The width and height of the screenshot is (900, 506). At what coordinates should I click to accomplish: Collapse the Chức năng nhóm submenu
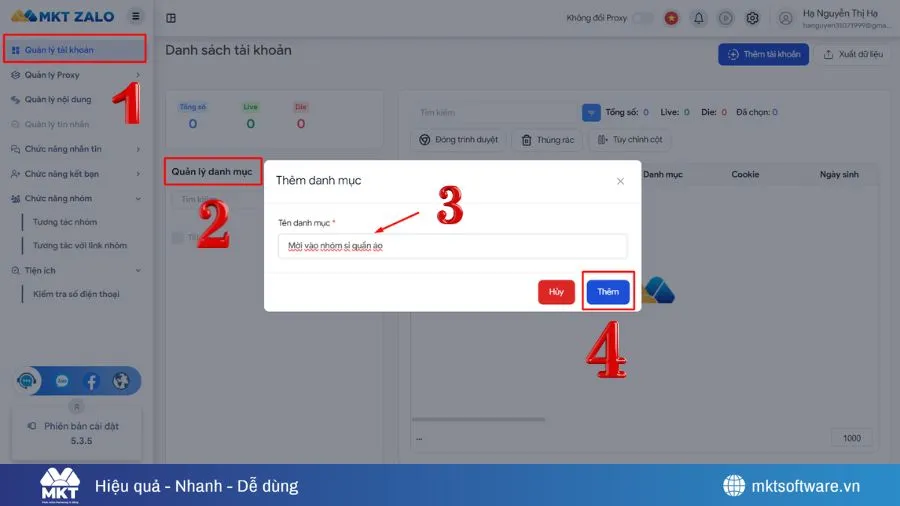[x=138, y=198]
